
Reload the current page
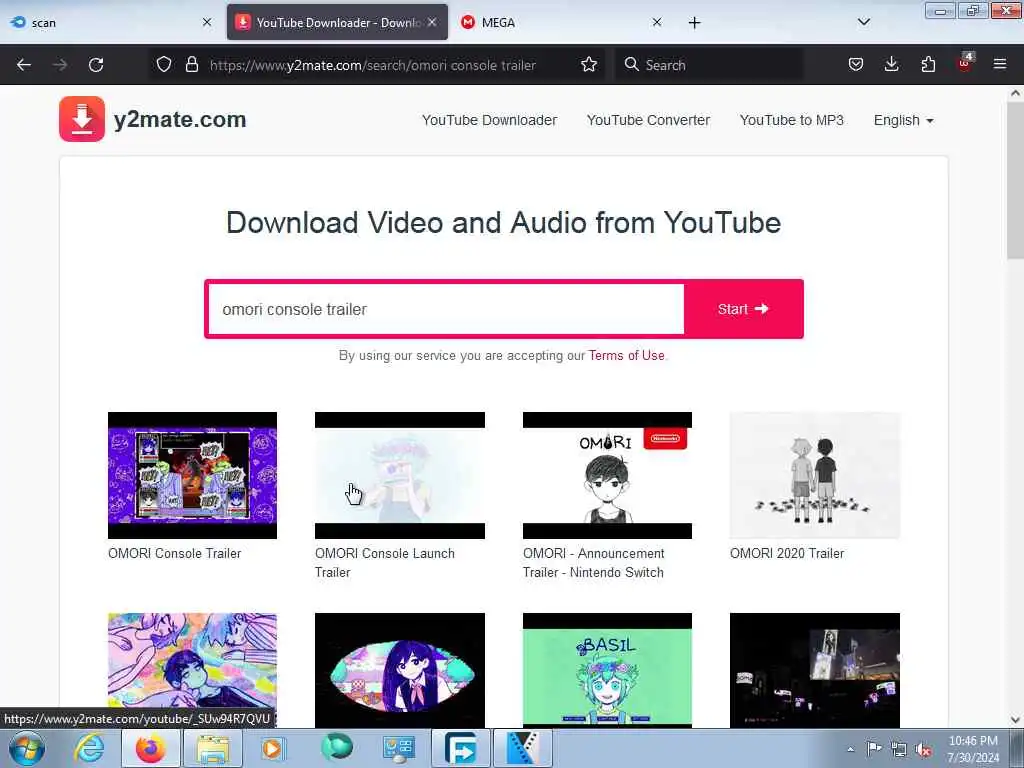pyautogui.click(x=96, y=65)
